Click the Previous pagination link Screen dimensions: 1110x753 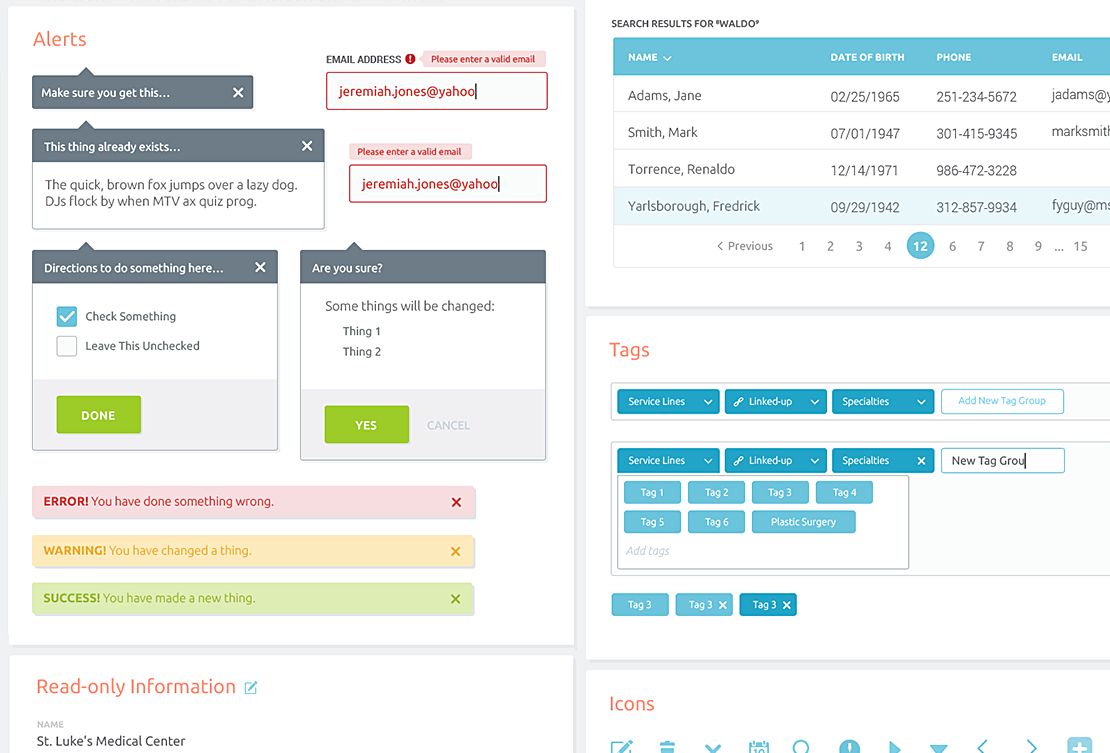click(745, 246)
